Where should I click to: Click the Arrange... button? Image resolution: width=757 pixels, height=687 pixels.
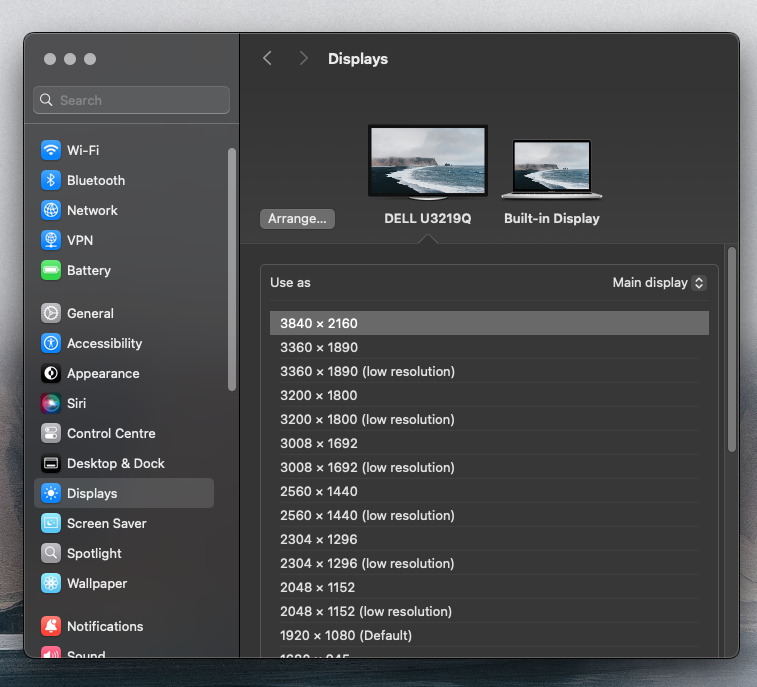297,219
